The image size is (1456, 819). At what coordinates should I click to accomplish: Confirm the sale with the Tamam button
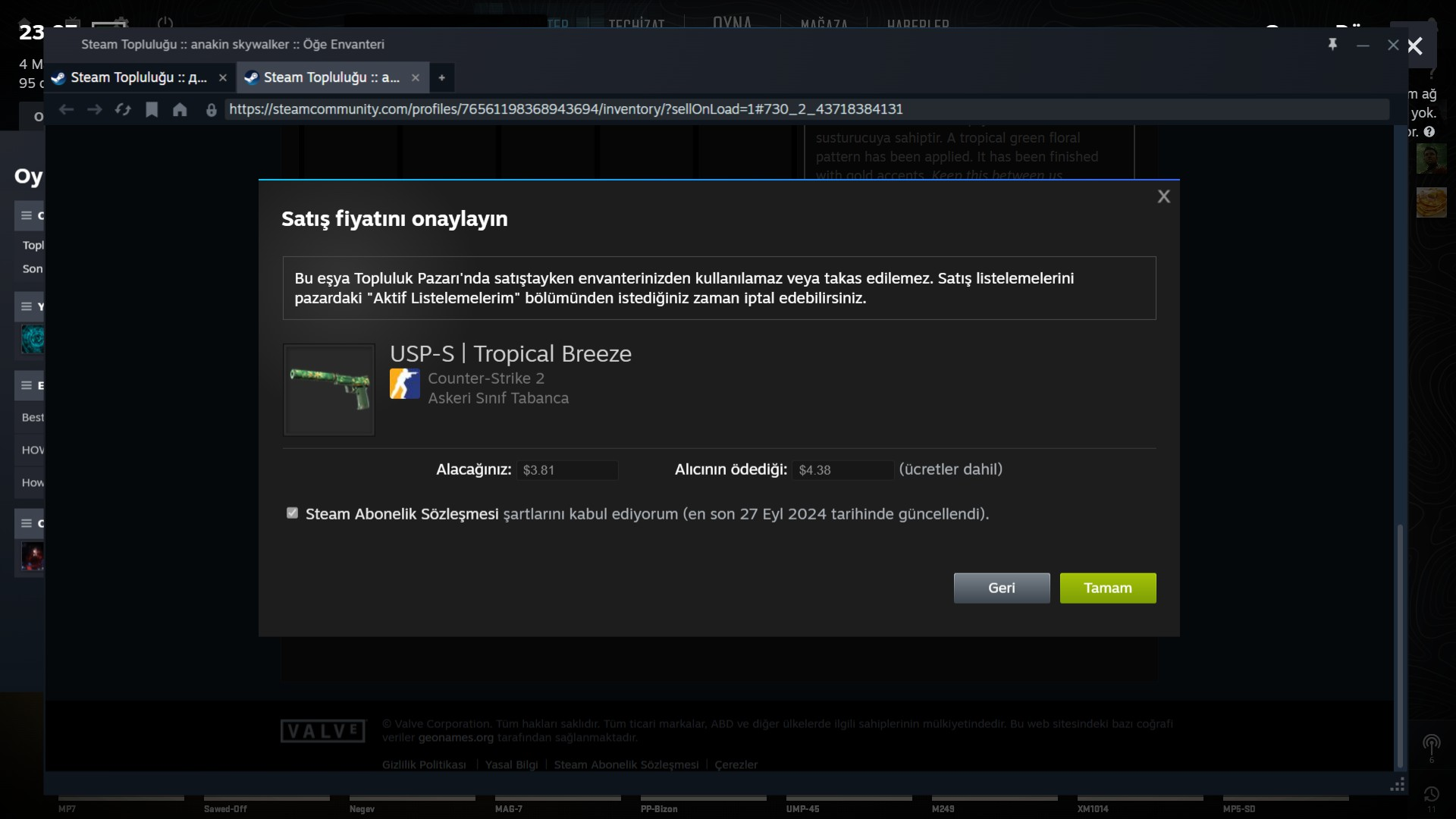click(x=1107, y=588)
